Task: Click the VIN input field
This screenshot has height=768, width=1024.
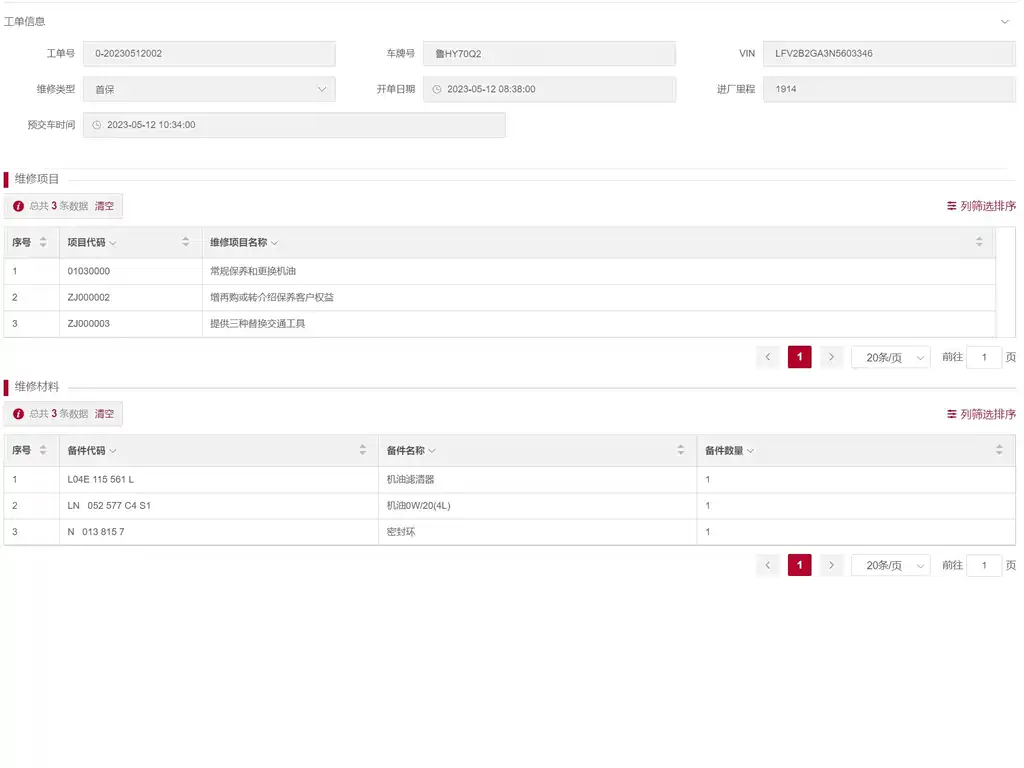Action: click(889, 54)
